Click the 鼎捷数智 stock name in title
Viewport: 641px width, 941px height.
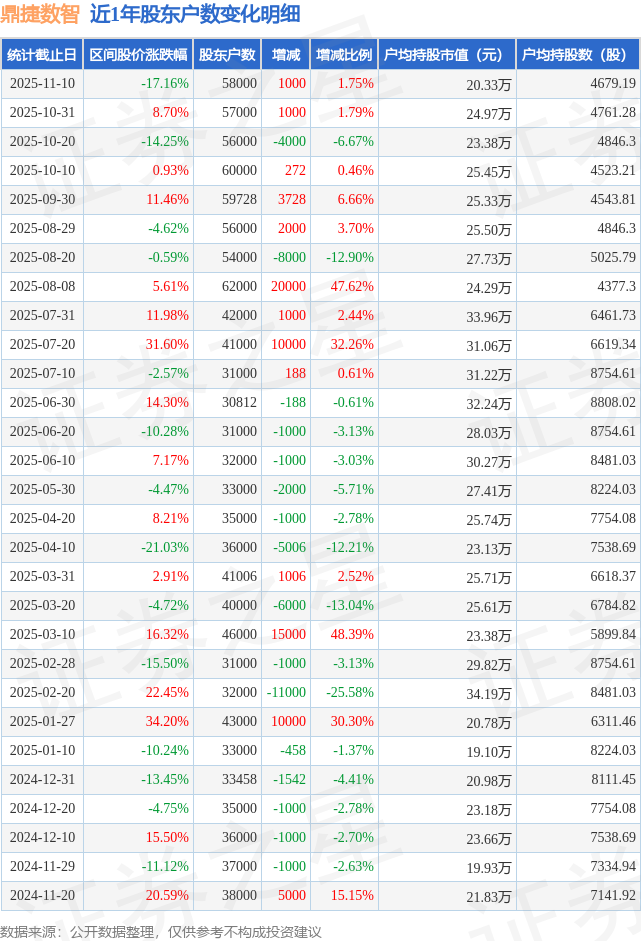click(41, 14)
